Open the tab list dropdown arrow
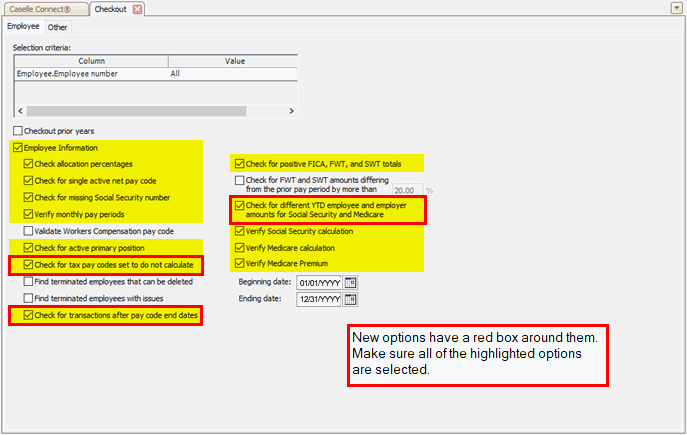The image size is (687, 435). coord(677,8)
